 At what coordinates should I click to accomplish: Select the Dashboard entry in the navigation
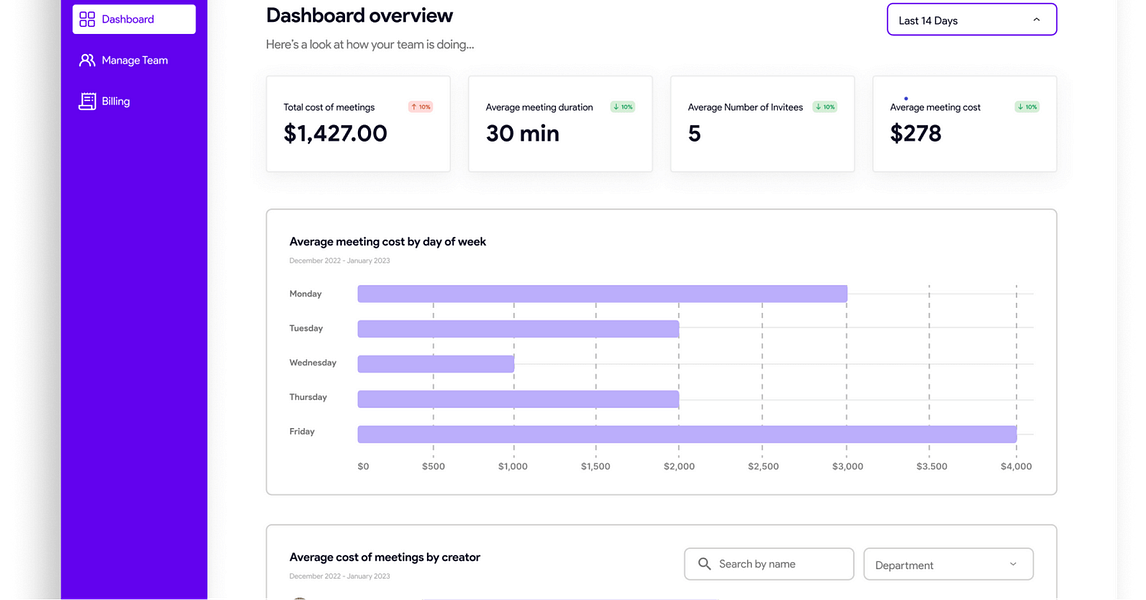tap(127, 18)
